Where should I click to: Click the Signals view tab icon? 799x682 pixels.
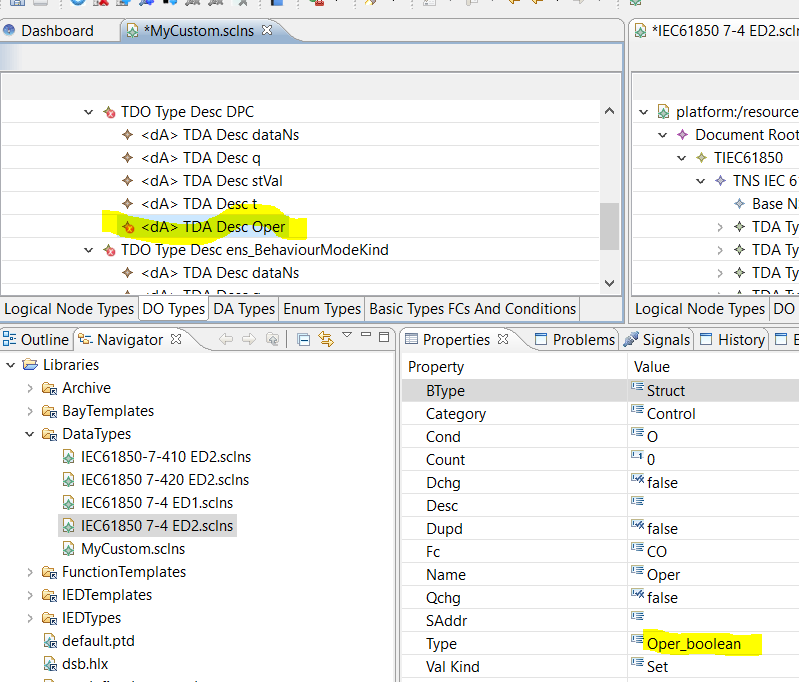click(x=631, y=340)
